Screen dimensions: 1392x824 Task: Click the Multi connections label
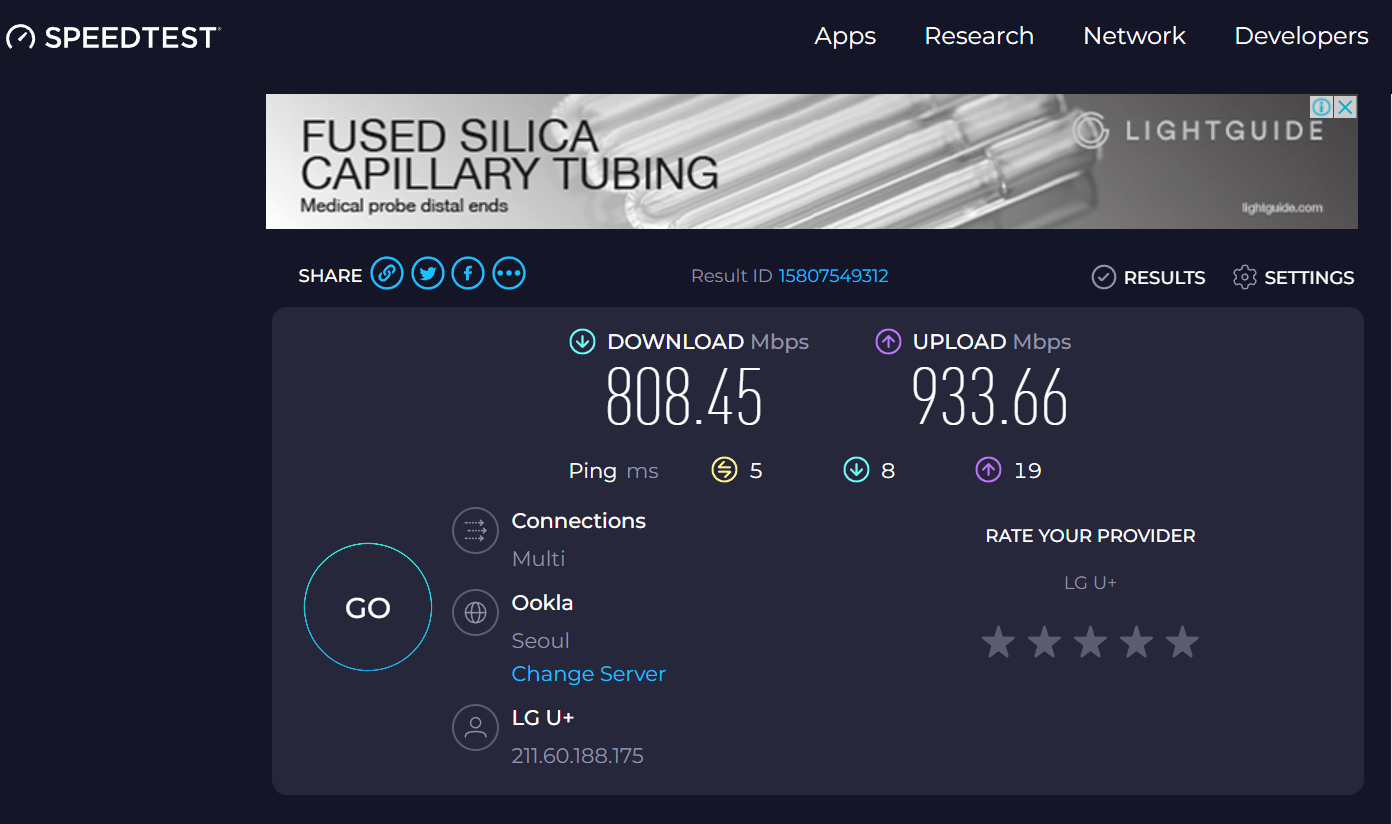[x=538, y=559]
